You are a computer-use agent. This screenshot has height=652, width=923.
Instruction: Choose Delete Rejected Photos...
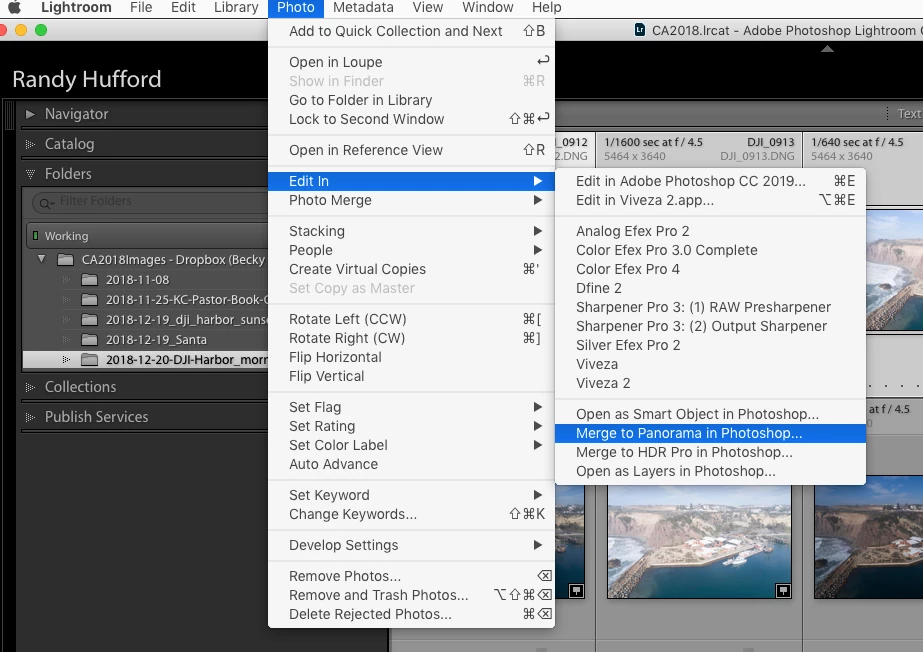pyautogui.click(x=411, y=614)
